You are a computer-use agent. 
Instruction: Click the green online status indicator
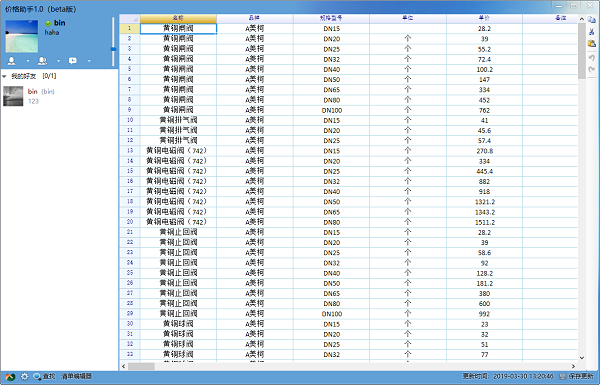(48, 24)
